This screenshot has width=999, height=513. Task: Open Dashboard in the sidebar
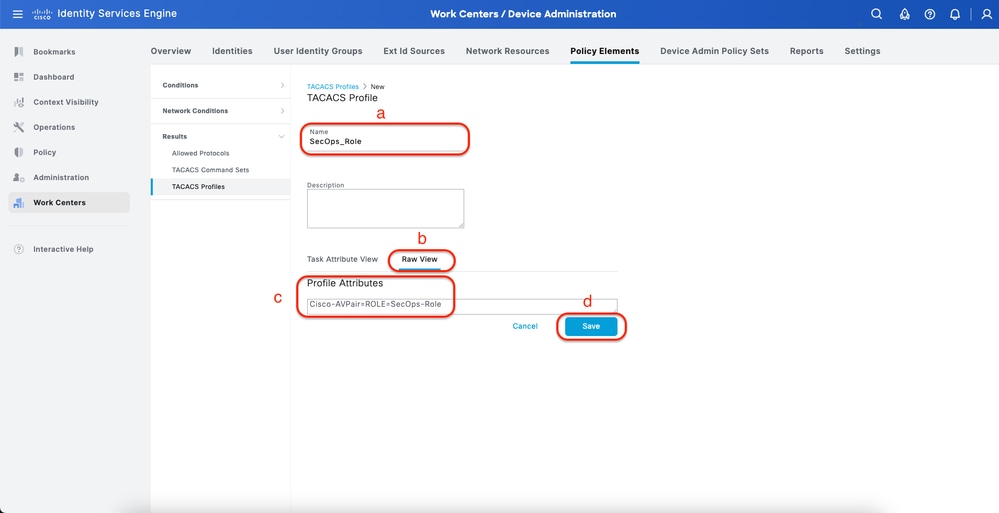(54, 77)
